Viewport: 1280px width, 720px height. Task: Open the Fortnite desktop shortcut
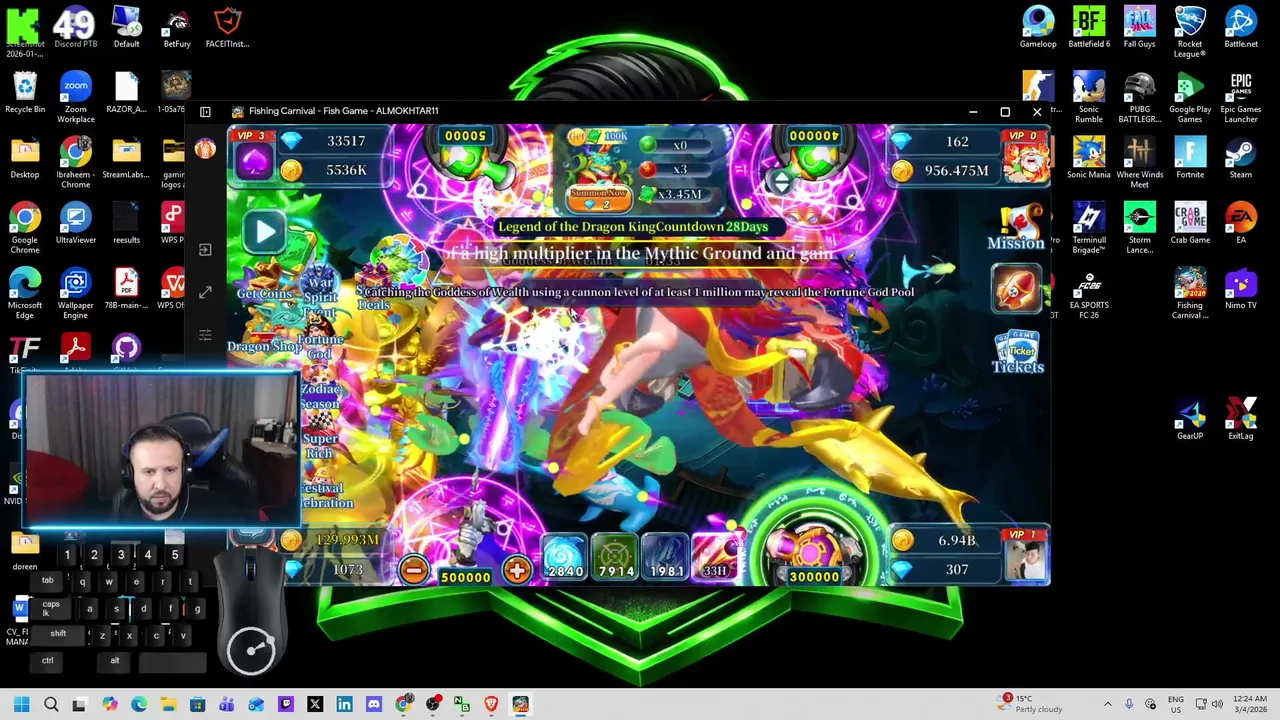pos(1190,158)
